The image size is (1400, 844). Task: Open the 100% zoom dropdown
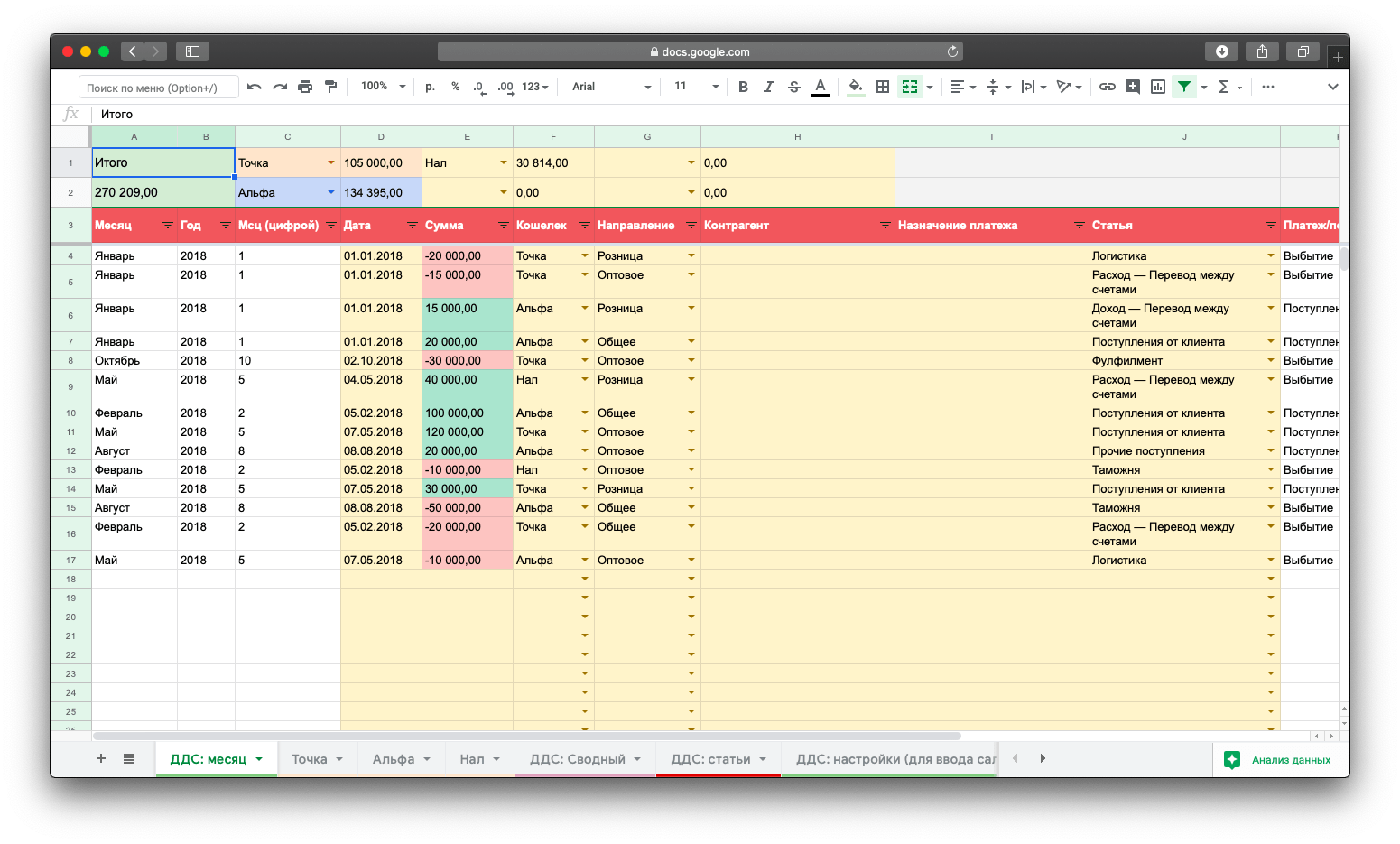[383, 87]
